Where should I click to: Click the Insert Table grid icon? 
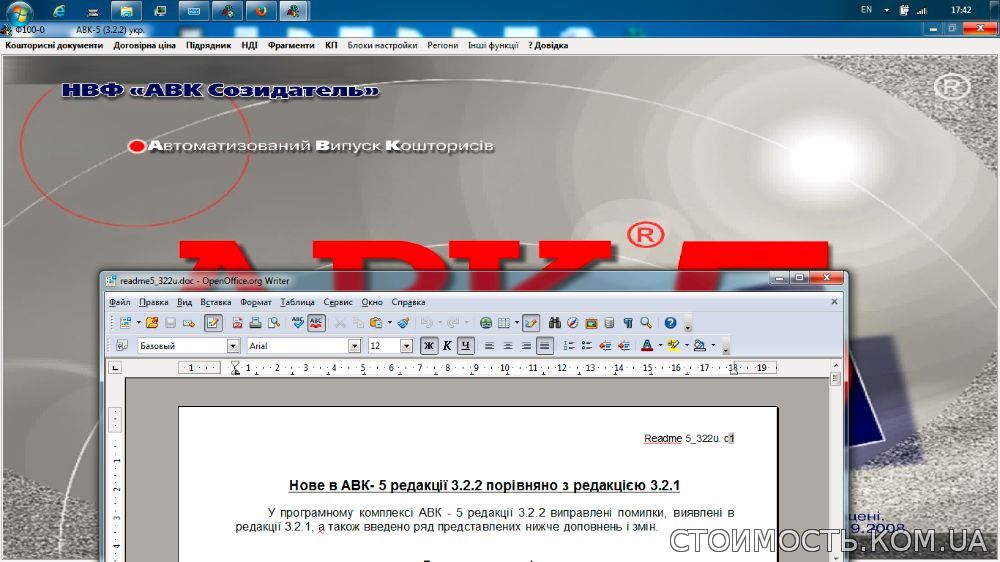(504, 323)
